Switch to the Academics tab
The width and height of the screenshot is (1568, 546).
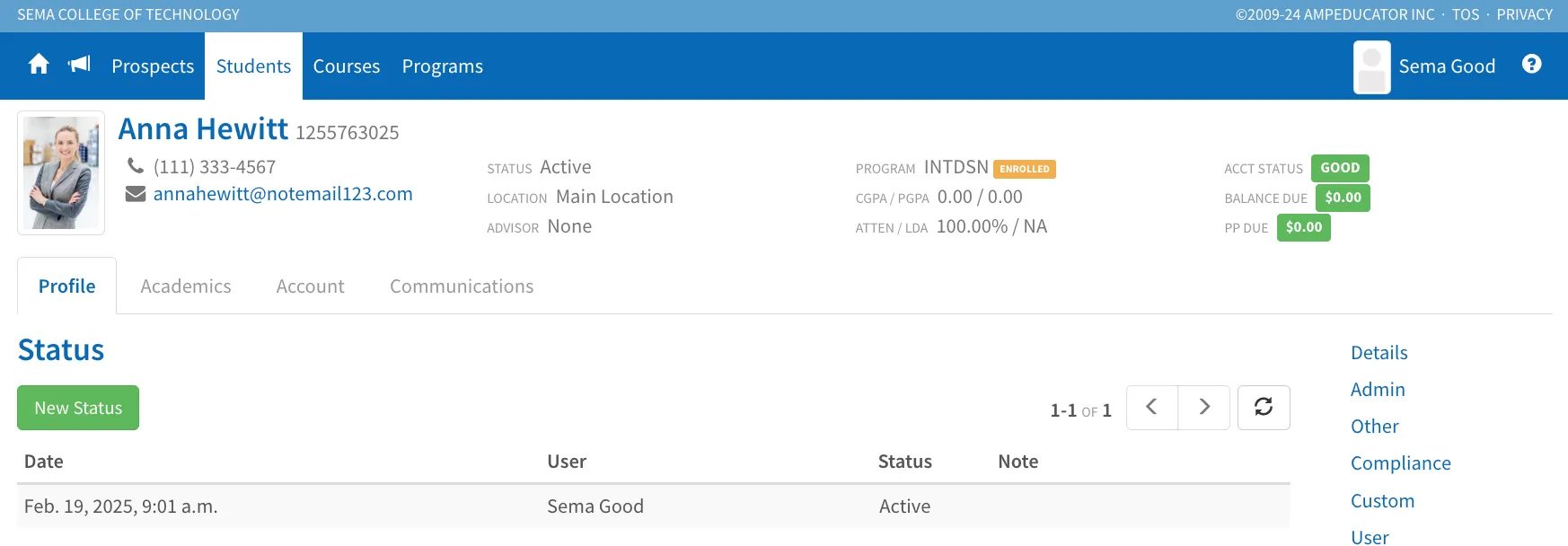coord(186,286)
